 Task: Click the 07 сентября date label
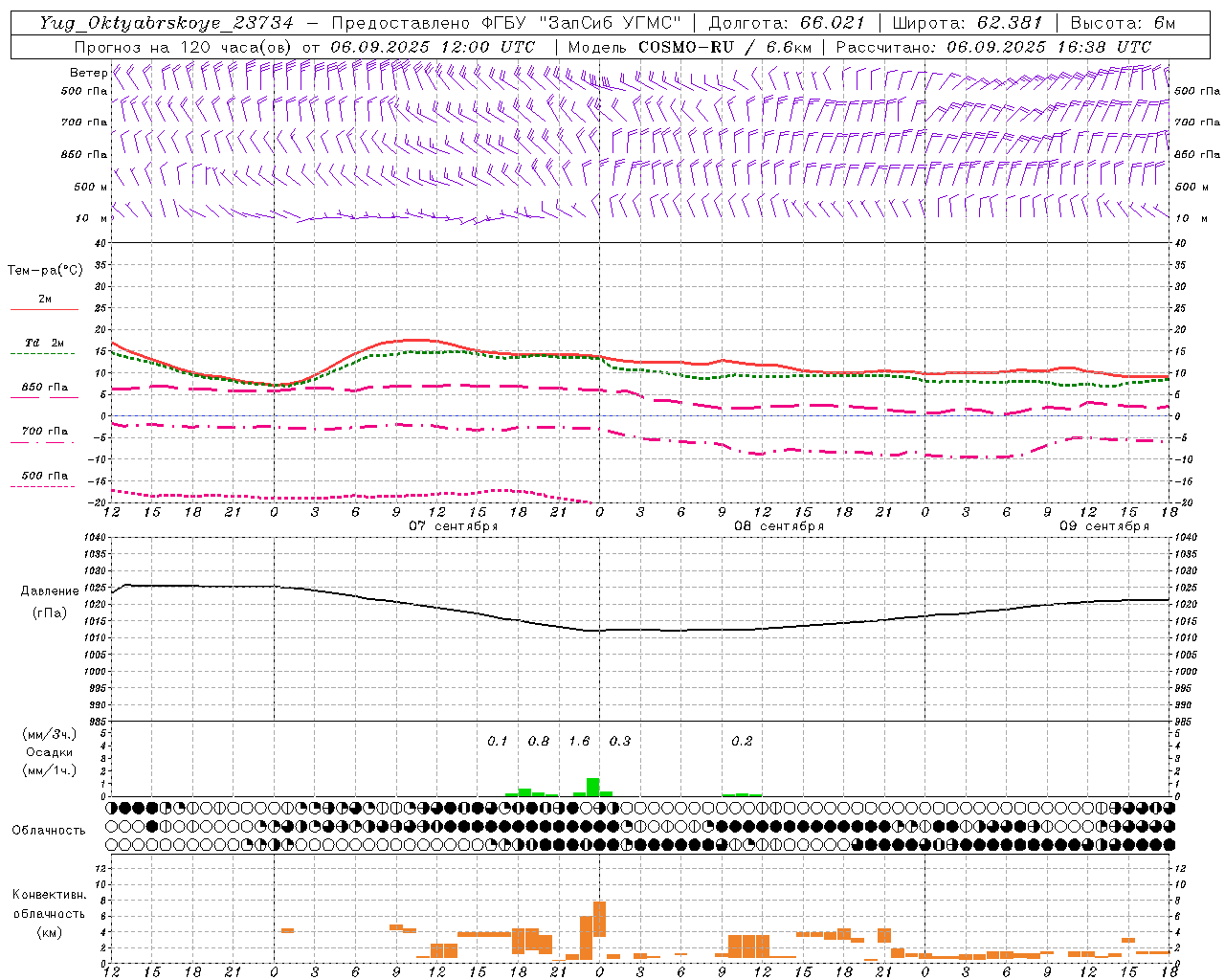(454, 526)
